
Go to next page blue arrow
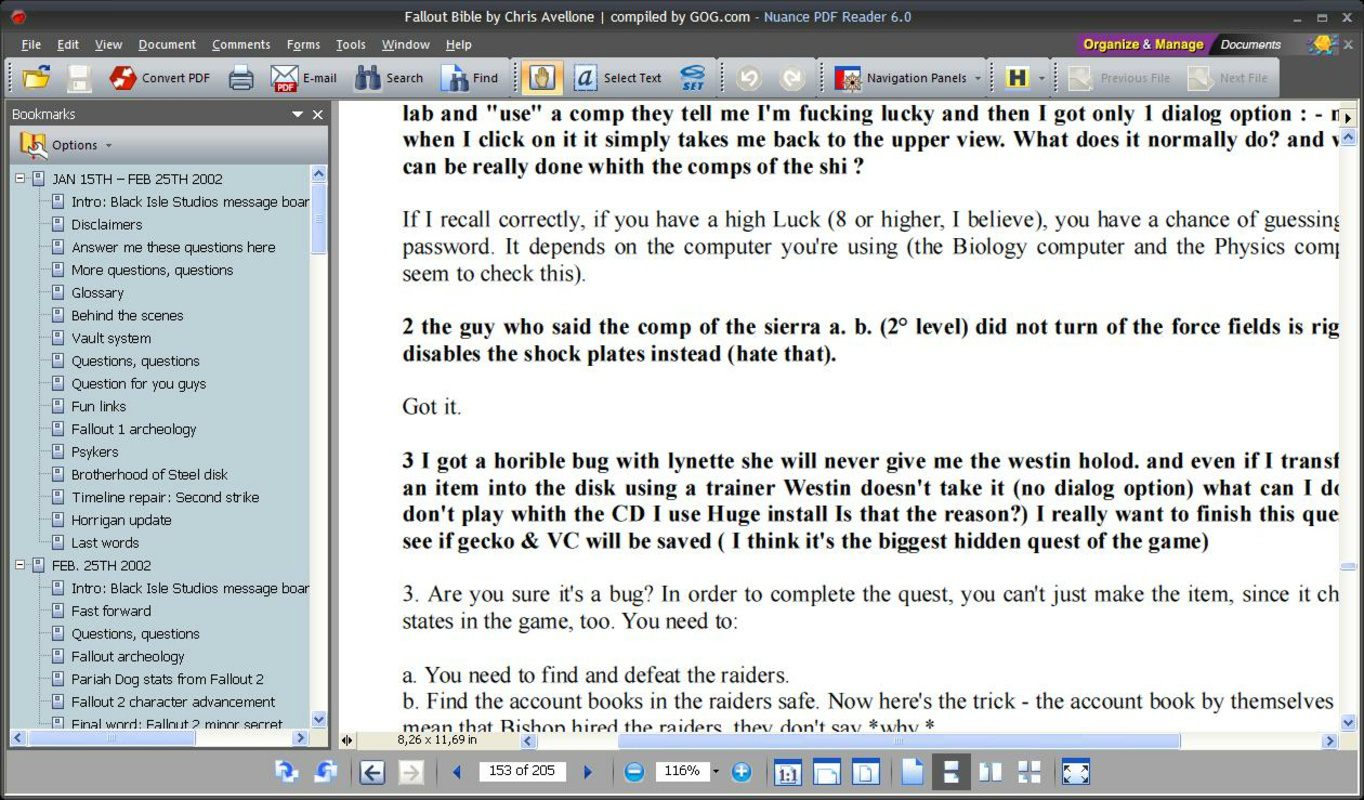point(588,772)
